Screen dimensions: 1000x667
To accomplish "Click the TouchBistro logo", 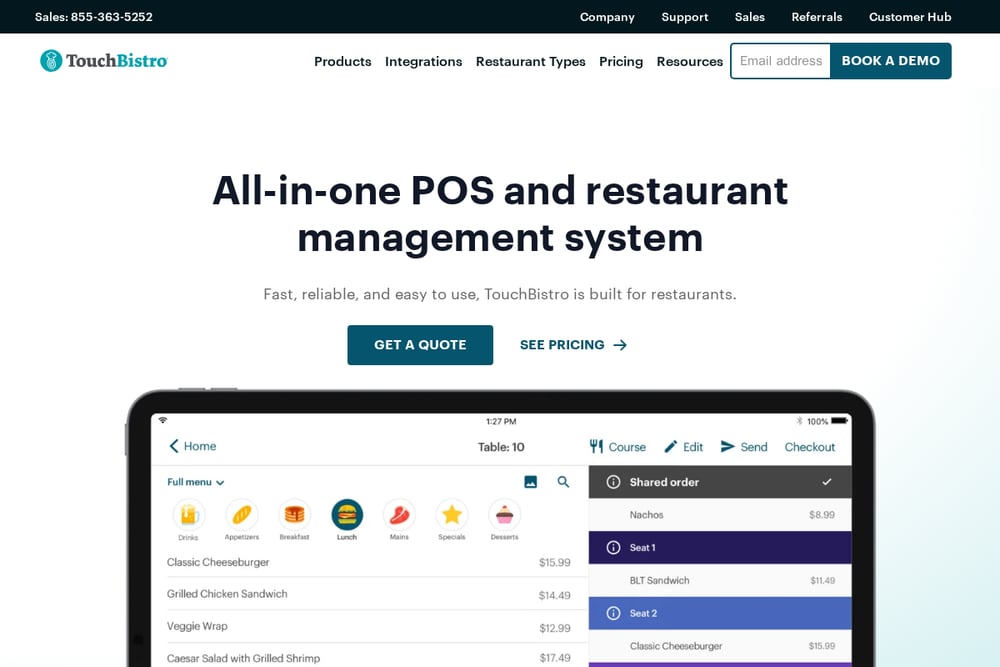I will pyautogui.click(x=103, y=61).
